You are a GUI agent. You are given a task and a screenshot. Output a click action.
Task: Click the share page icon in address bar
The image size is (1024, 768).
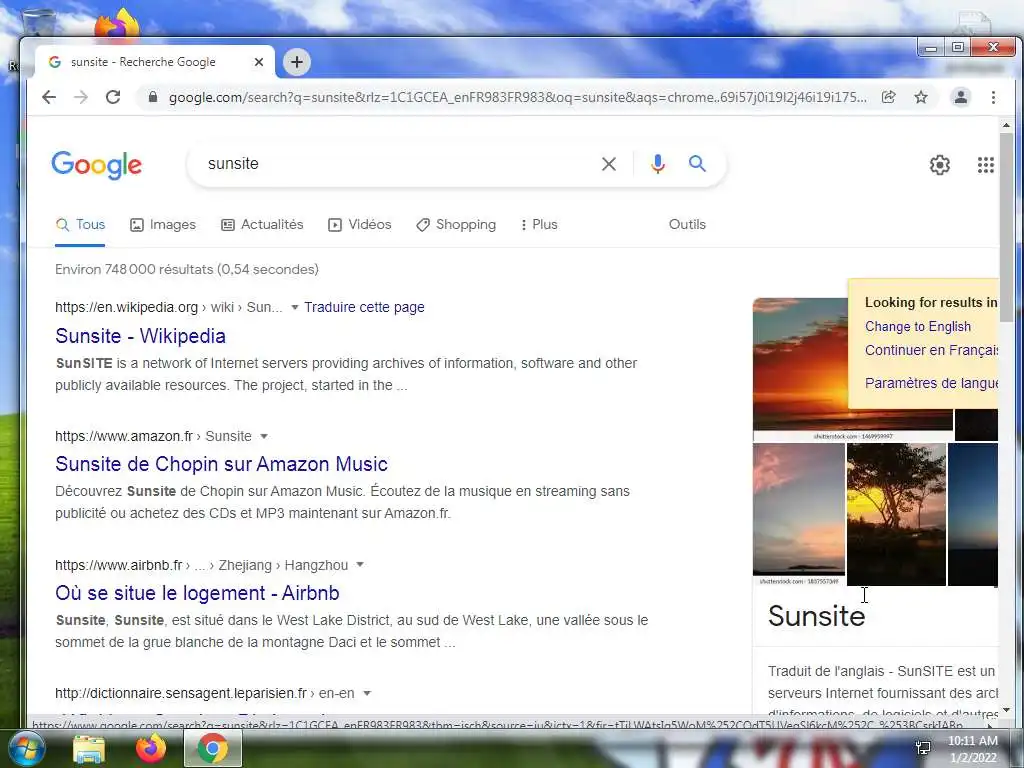[888, 97]
